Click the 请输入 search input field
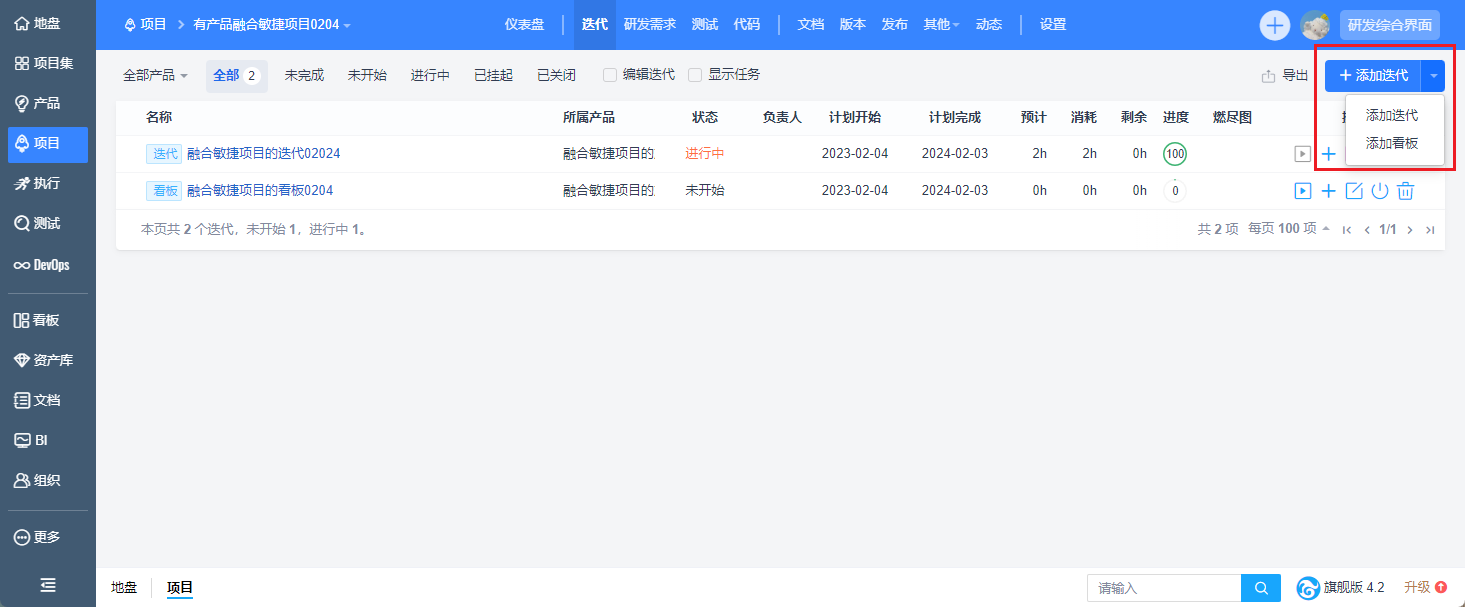1465x607 pixels. (1163, 588)
